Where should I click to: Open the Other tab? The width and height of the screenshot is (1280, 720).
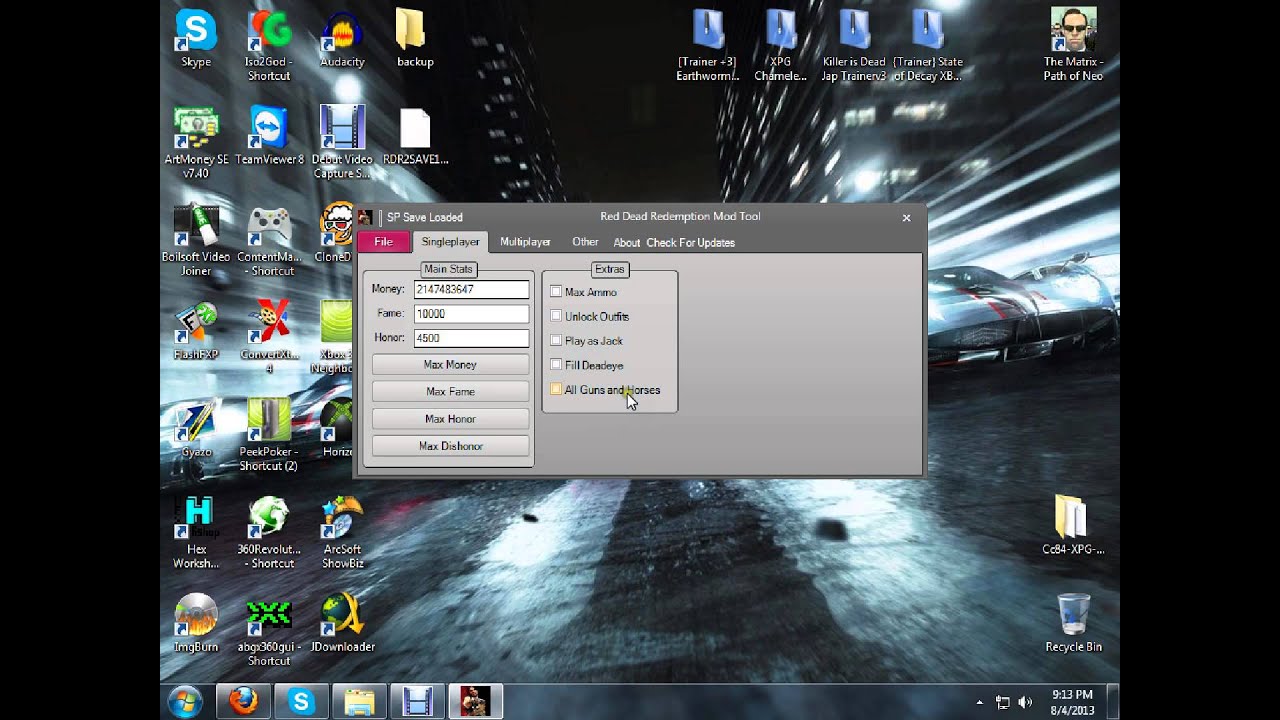click(x=585, y=242)
